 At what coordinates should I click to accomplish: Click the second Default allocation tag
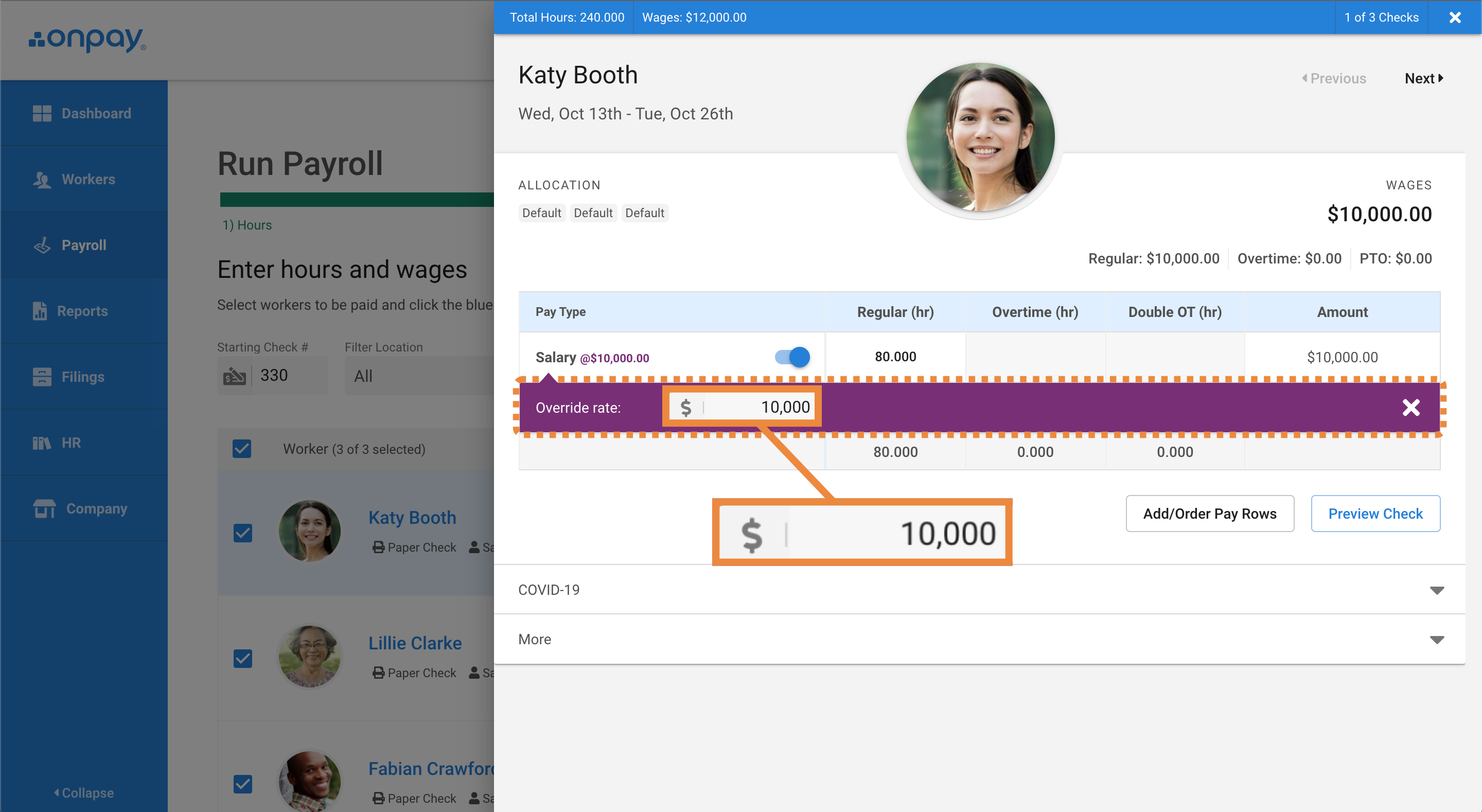593,213
